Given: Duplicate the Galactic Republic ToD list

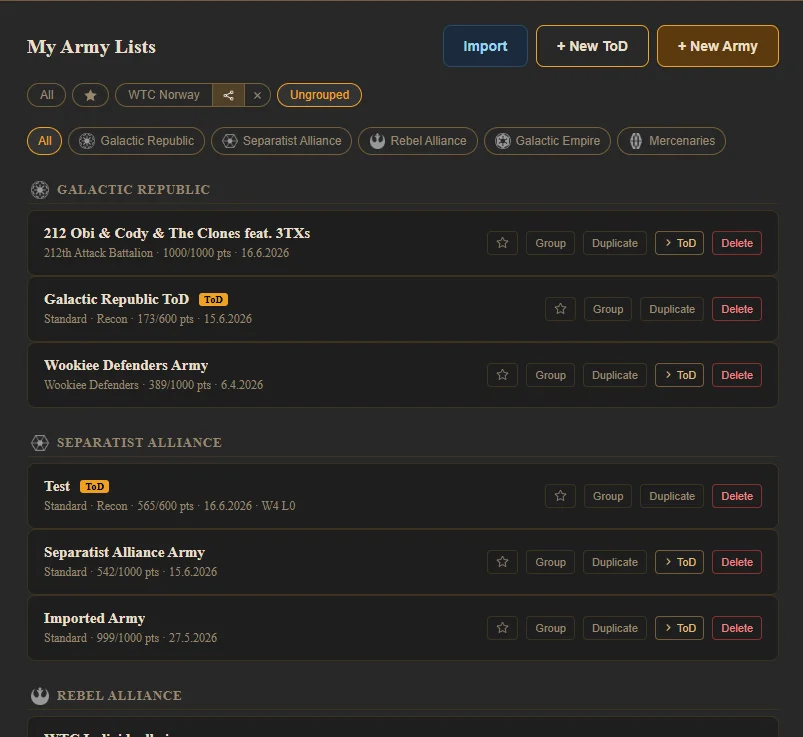Looking at the screenshot, I should pyautogui.click(x=672, y=309).
